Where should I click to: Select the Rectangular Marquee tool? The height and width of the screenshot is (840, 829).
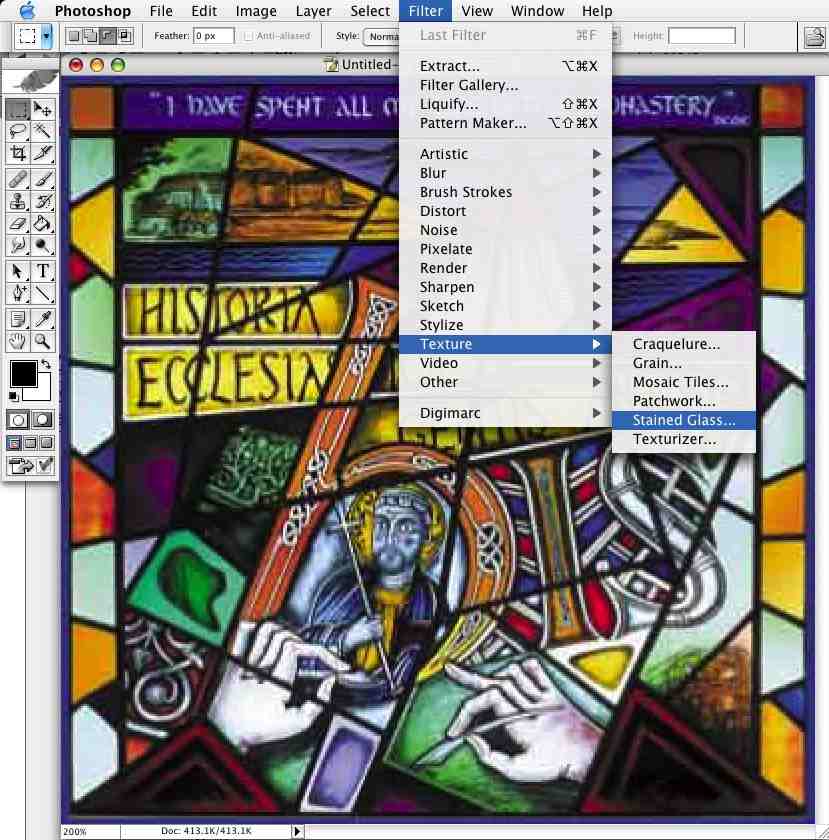tap(18, 110)
